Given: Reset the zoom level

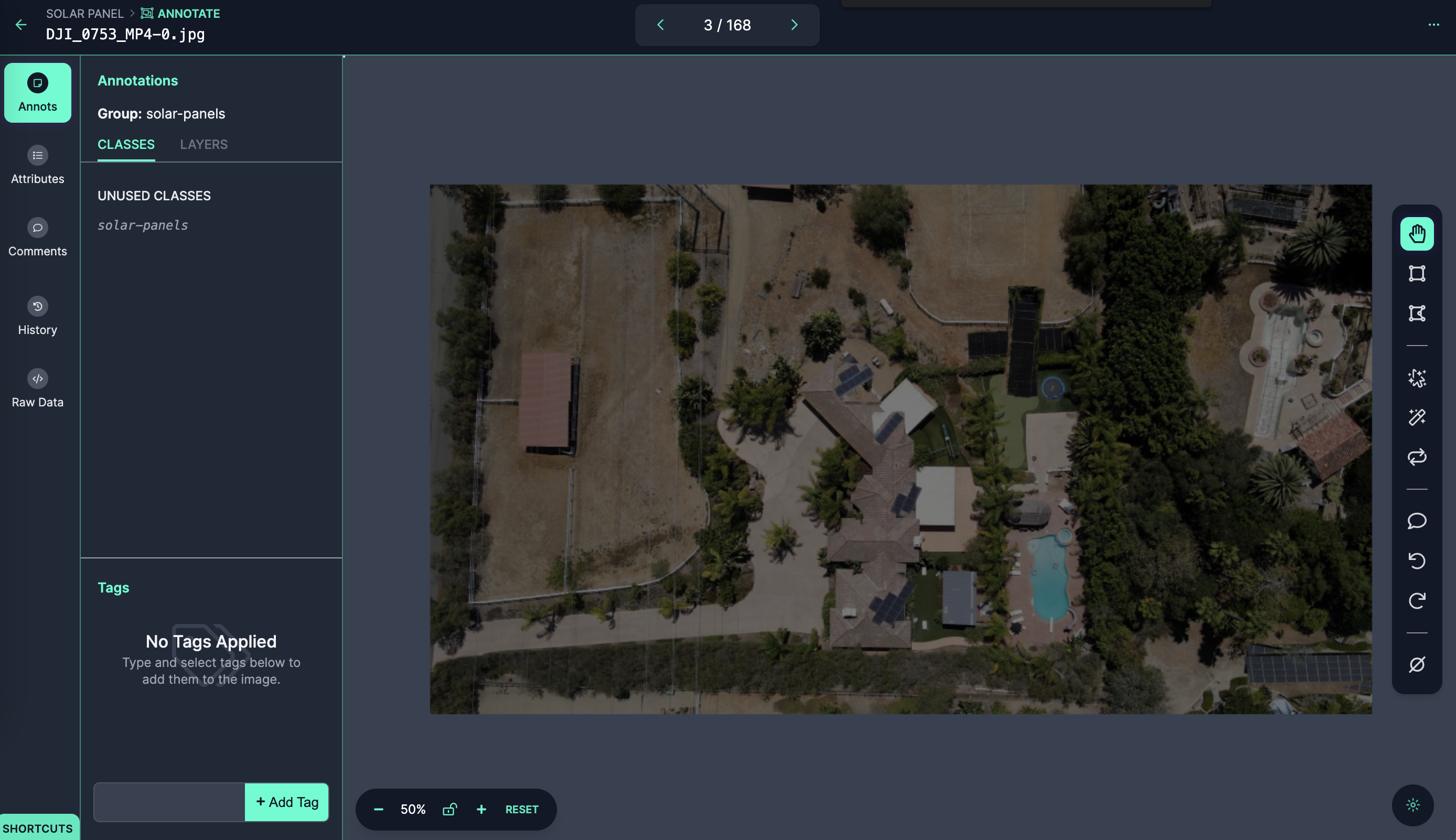Looking at the screenshot, I should click(522, 810).
